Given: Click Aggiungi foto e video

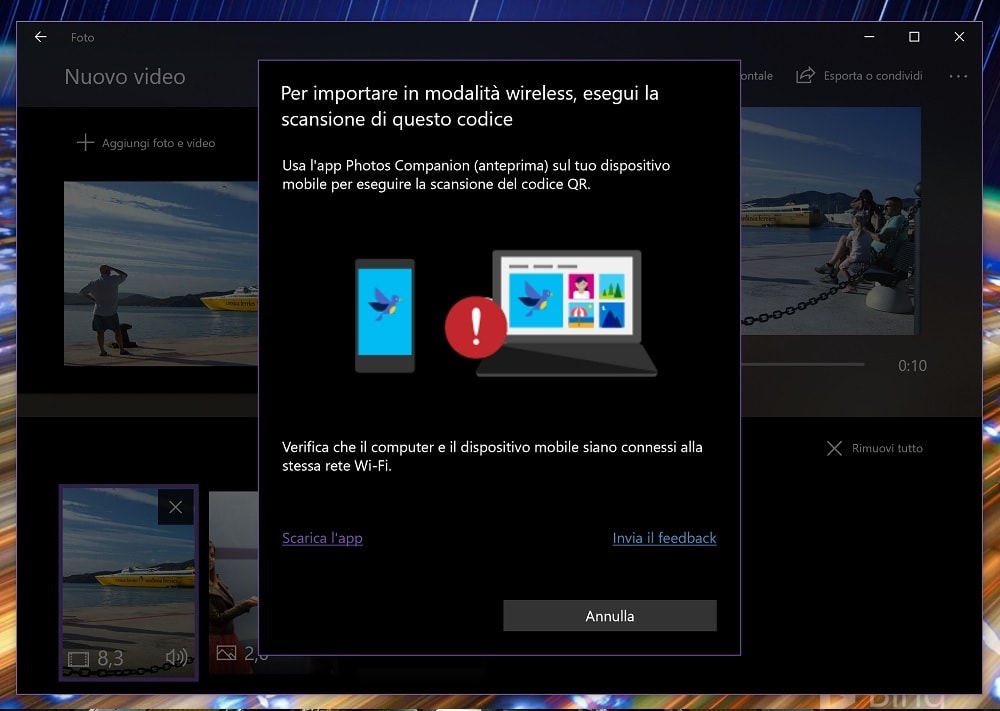Looking at the screenshot, I should pos(146,143).
